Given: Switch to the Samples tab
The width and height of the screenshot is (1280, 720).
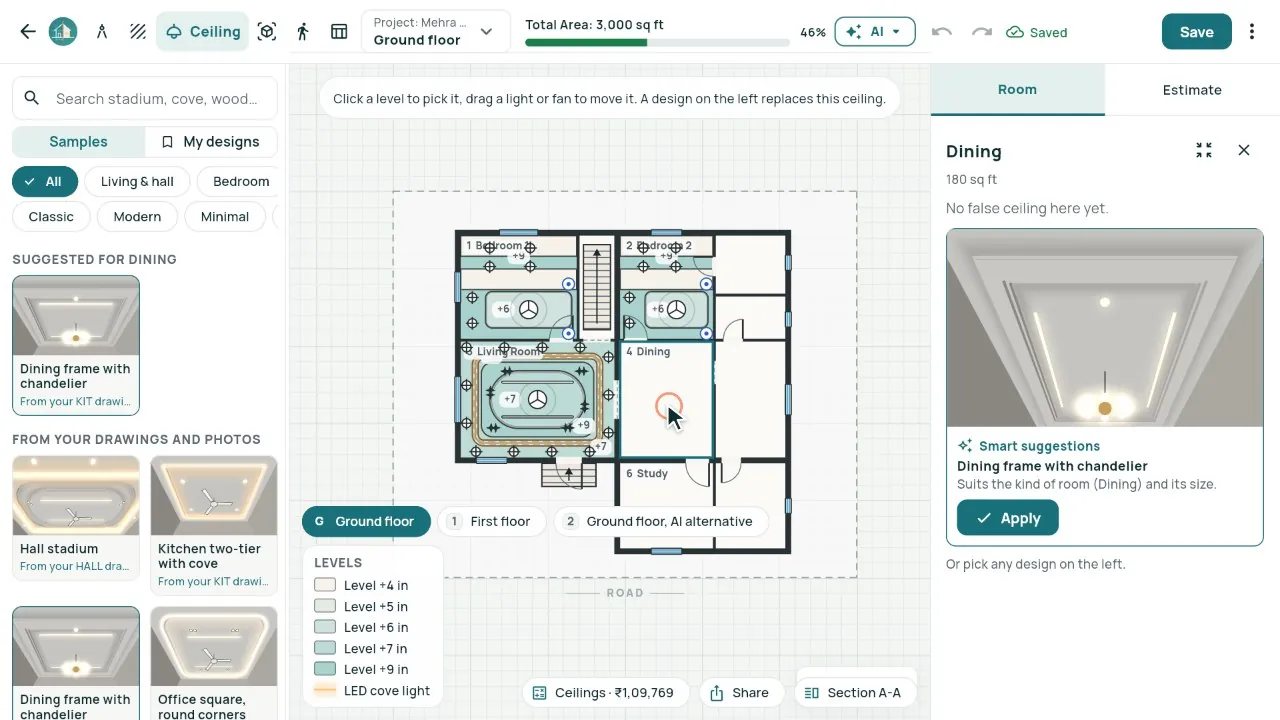Looking at the screenshot, I should [78, 142].
